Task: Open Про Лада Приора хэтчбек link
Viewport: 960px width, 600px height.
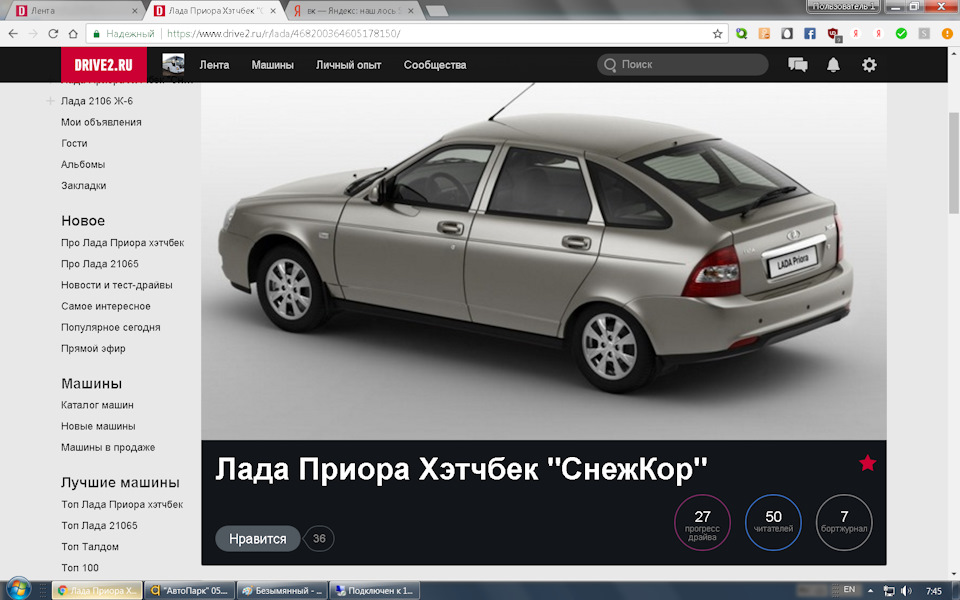Action: 122,243
